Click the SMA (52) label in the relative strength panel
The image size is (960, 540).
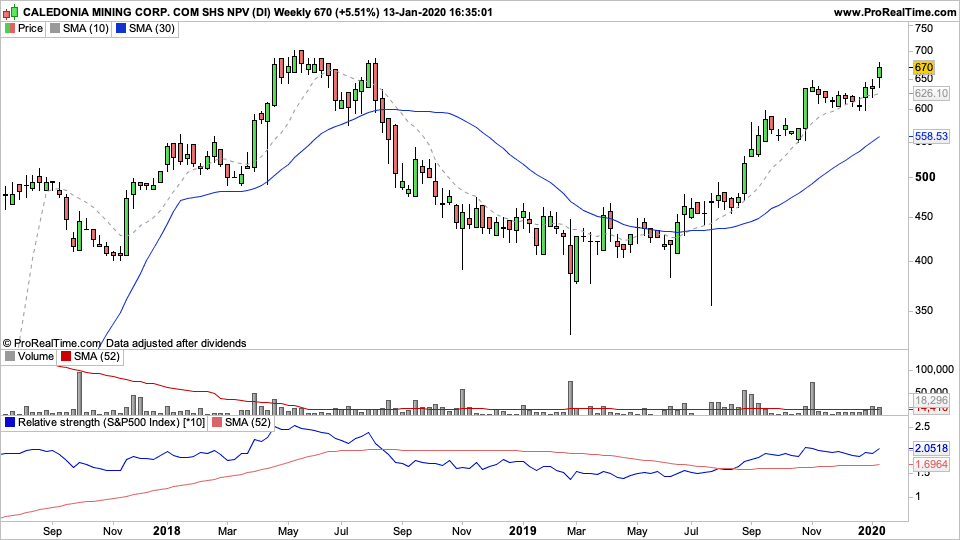[247, 422]
